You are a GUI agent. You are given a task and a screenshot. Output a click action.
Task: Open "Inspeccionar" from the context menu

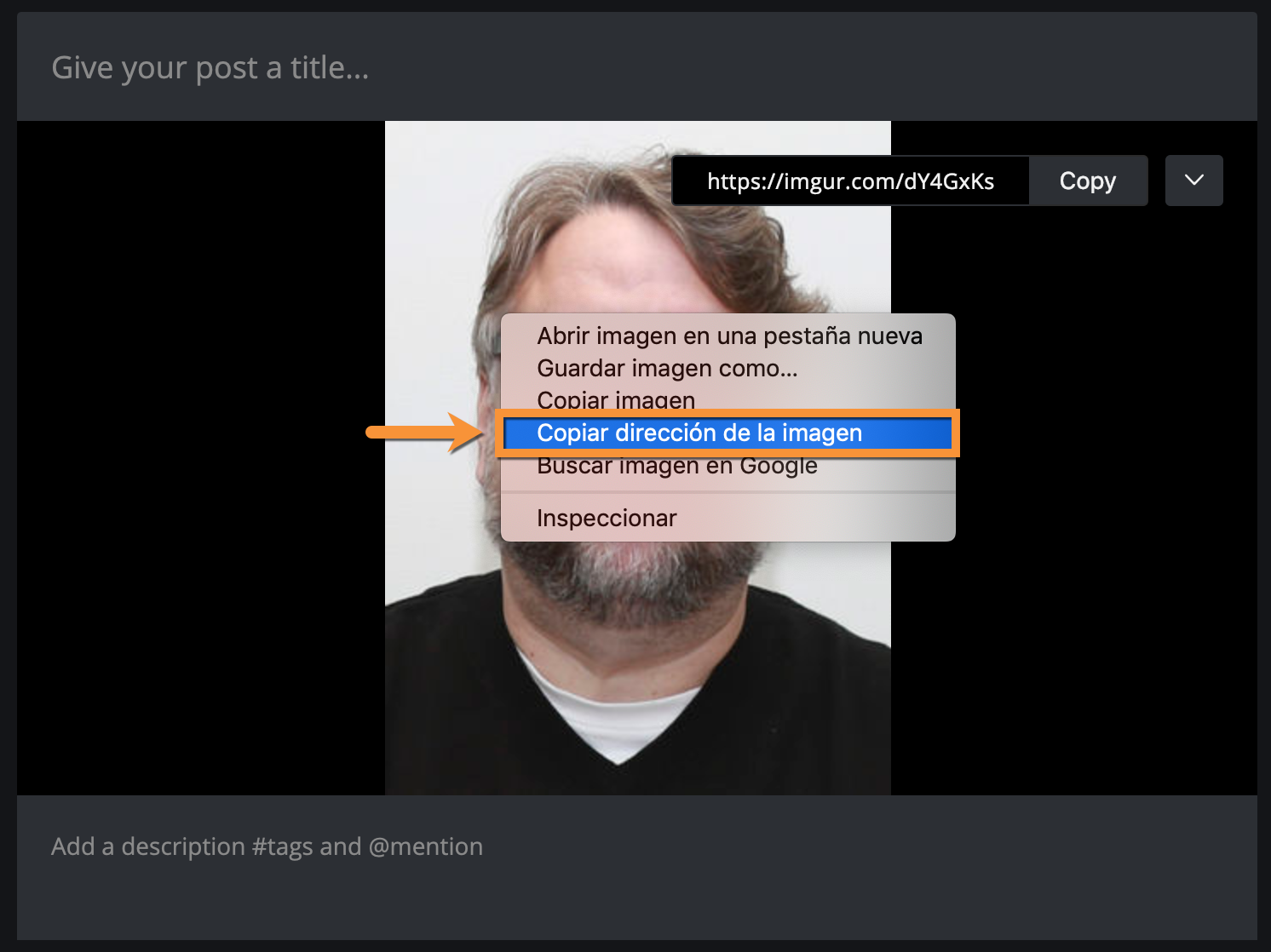(x=607, y=519)
